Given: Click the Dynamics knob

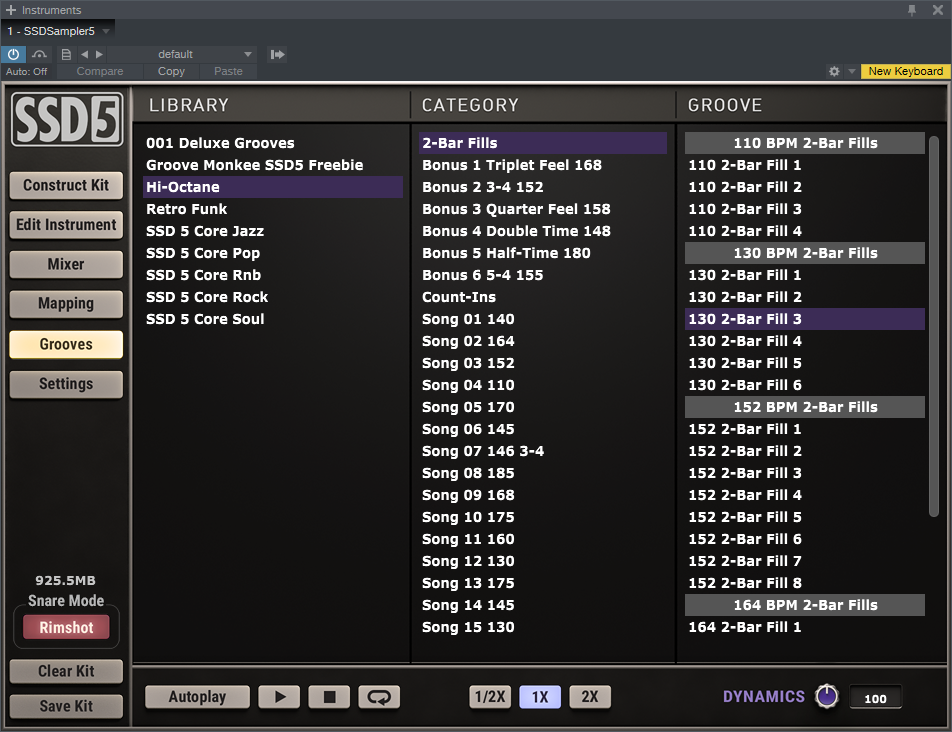Looking at the screenshot, I should [826, 696].
